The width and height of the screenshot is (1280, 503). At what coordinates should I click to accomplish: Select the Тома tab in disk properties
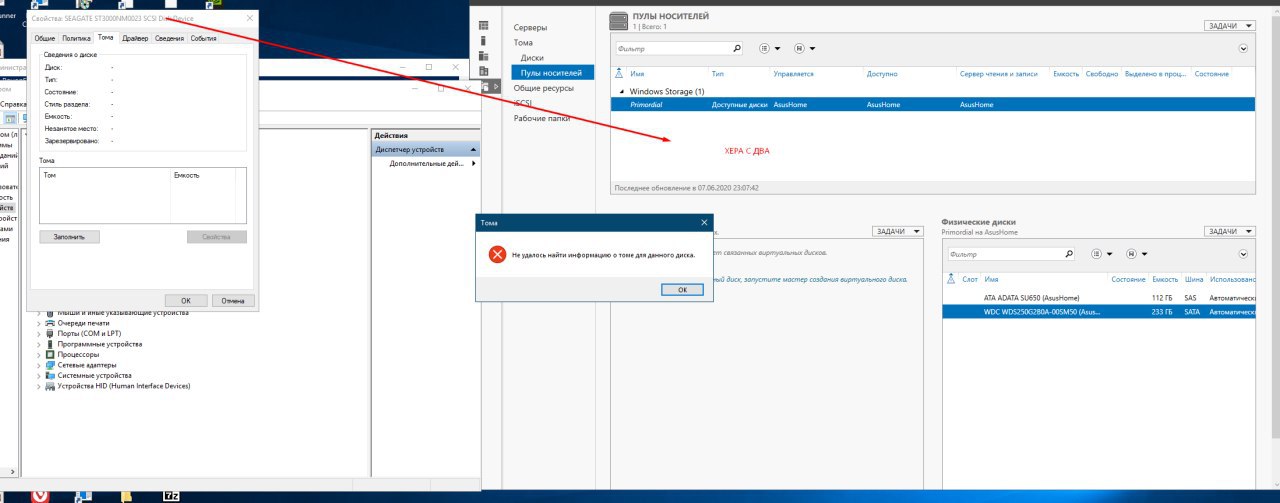[x=106, y=37]
